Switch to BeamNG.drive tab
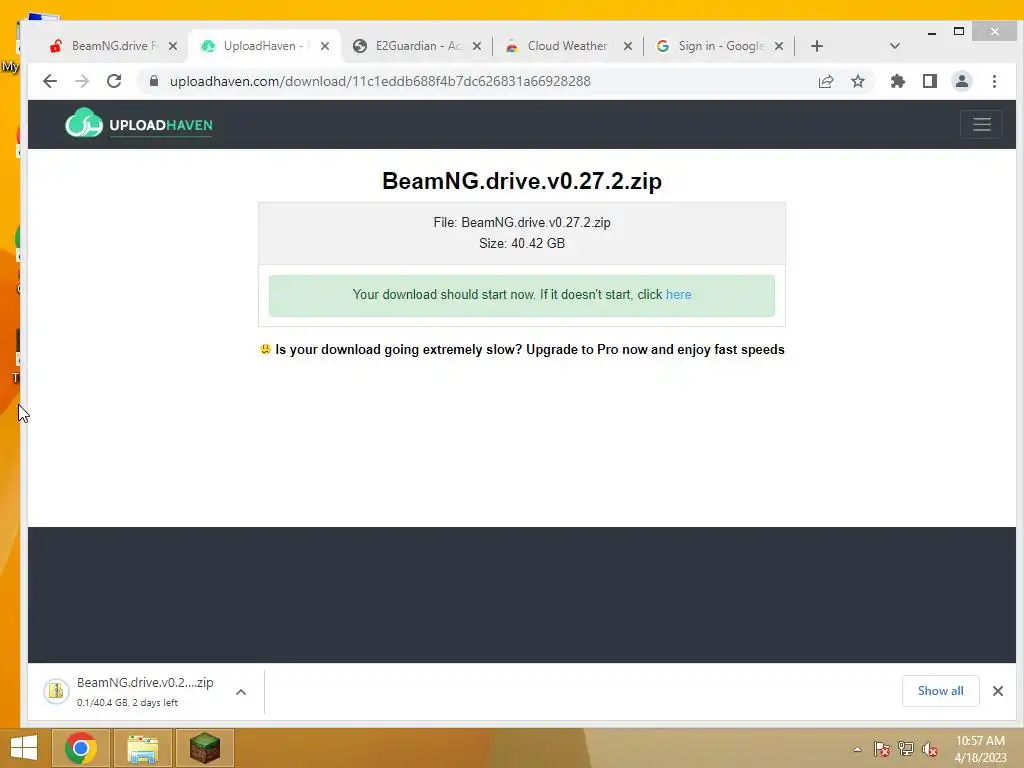 (104, 46)
